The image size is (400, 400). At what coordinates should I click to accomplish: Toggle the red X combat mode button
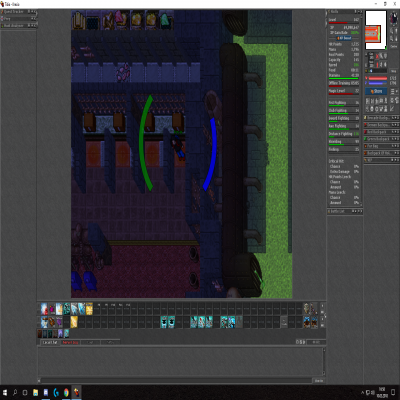[x=378, y=56]
